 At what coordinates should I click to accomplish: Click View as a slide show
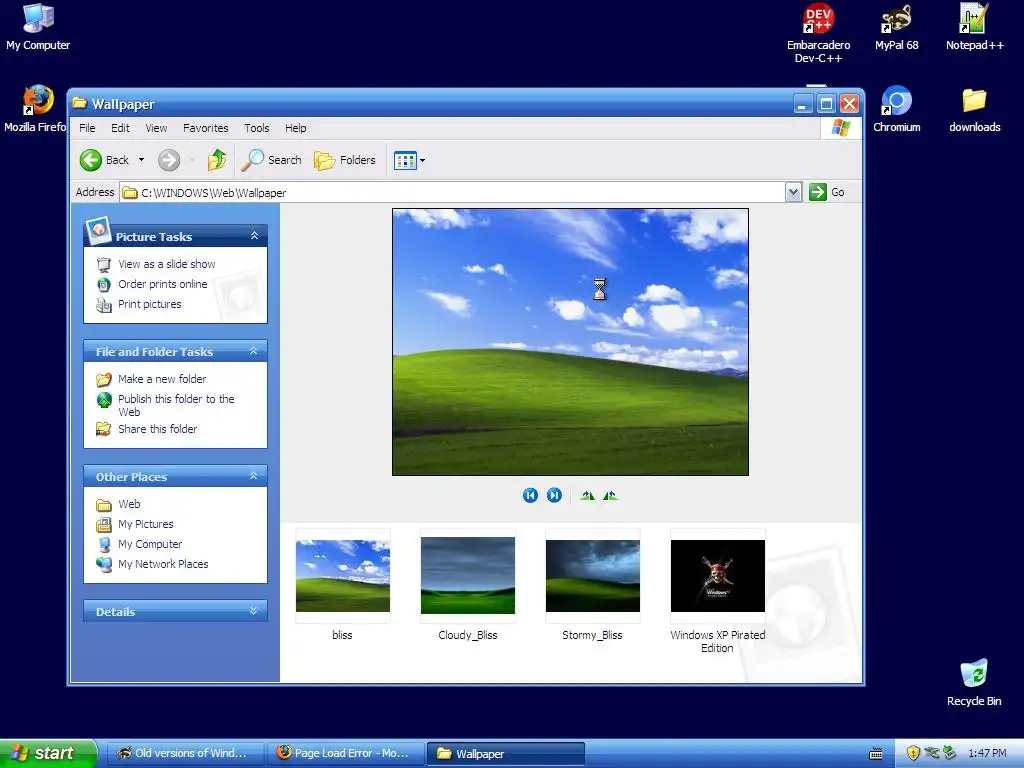(167, 264)
